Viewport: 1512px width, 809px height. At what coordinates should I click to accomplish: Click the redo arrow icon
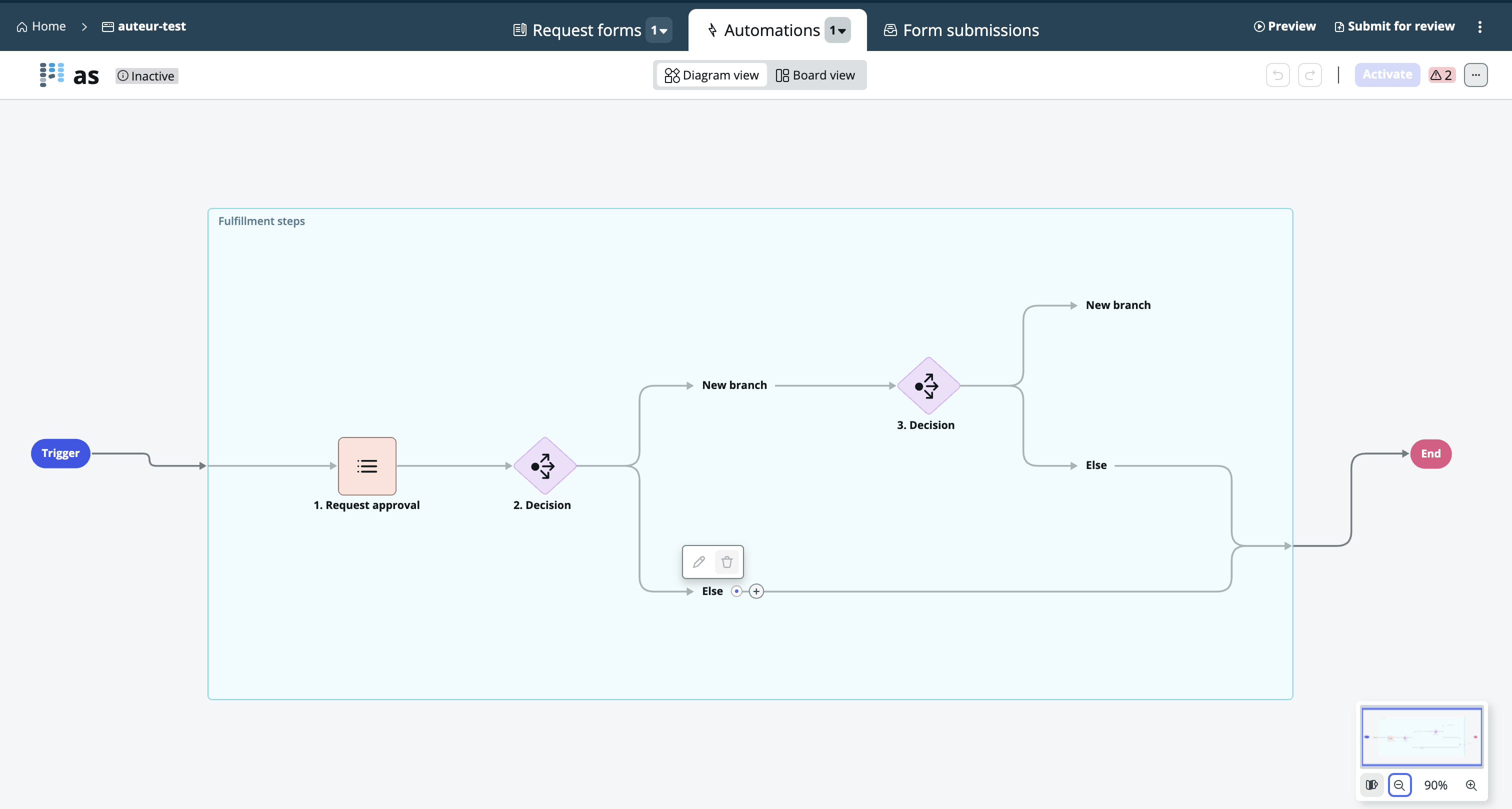[x=1309, y=74]
